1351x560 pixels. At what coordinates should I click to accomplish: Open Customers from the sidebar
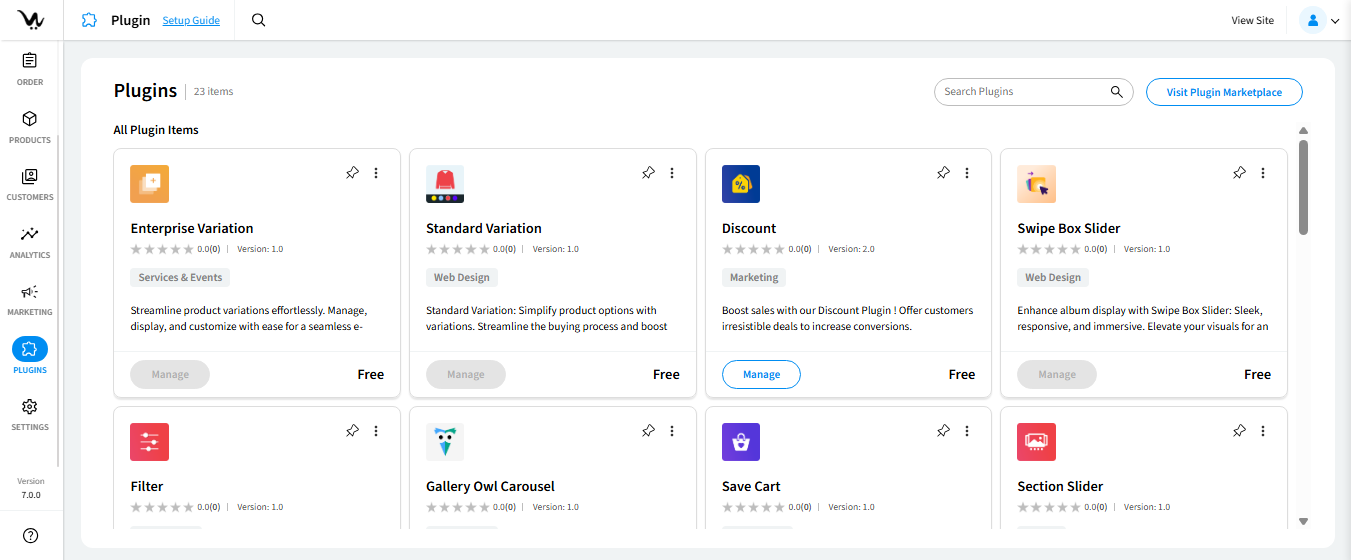pyautogui.click(x=30, y=183)
